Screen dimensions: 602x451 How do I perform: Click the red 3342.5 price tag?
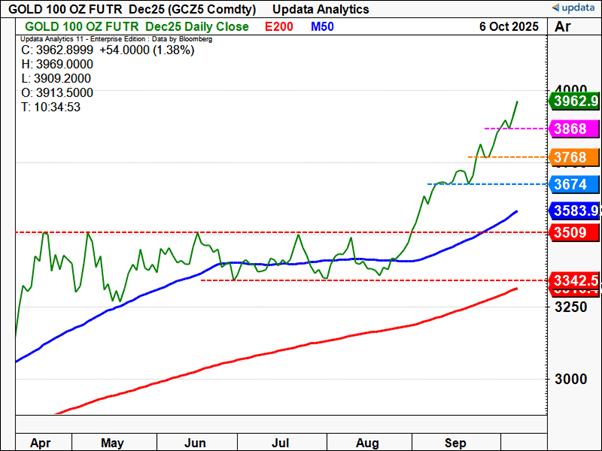tap(574, 281)
